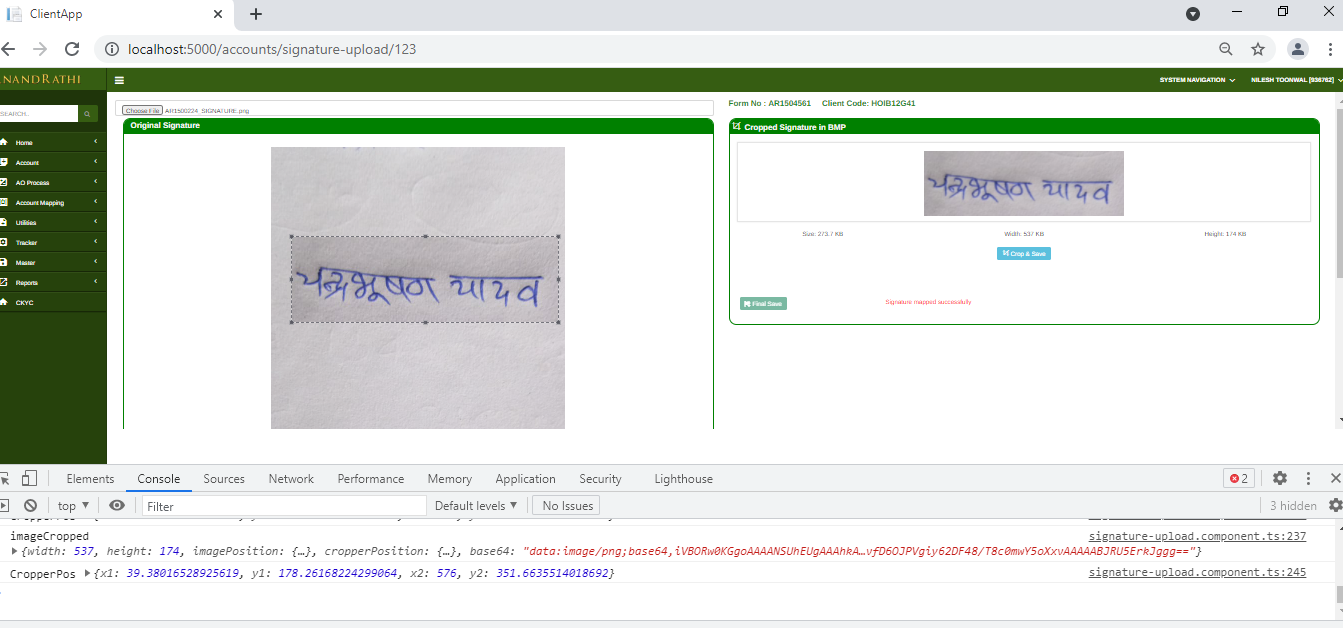The image size is (1343, 628).
Task: Click the errors counter badge in DevTools
Action: coord(1238,478)
